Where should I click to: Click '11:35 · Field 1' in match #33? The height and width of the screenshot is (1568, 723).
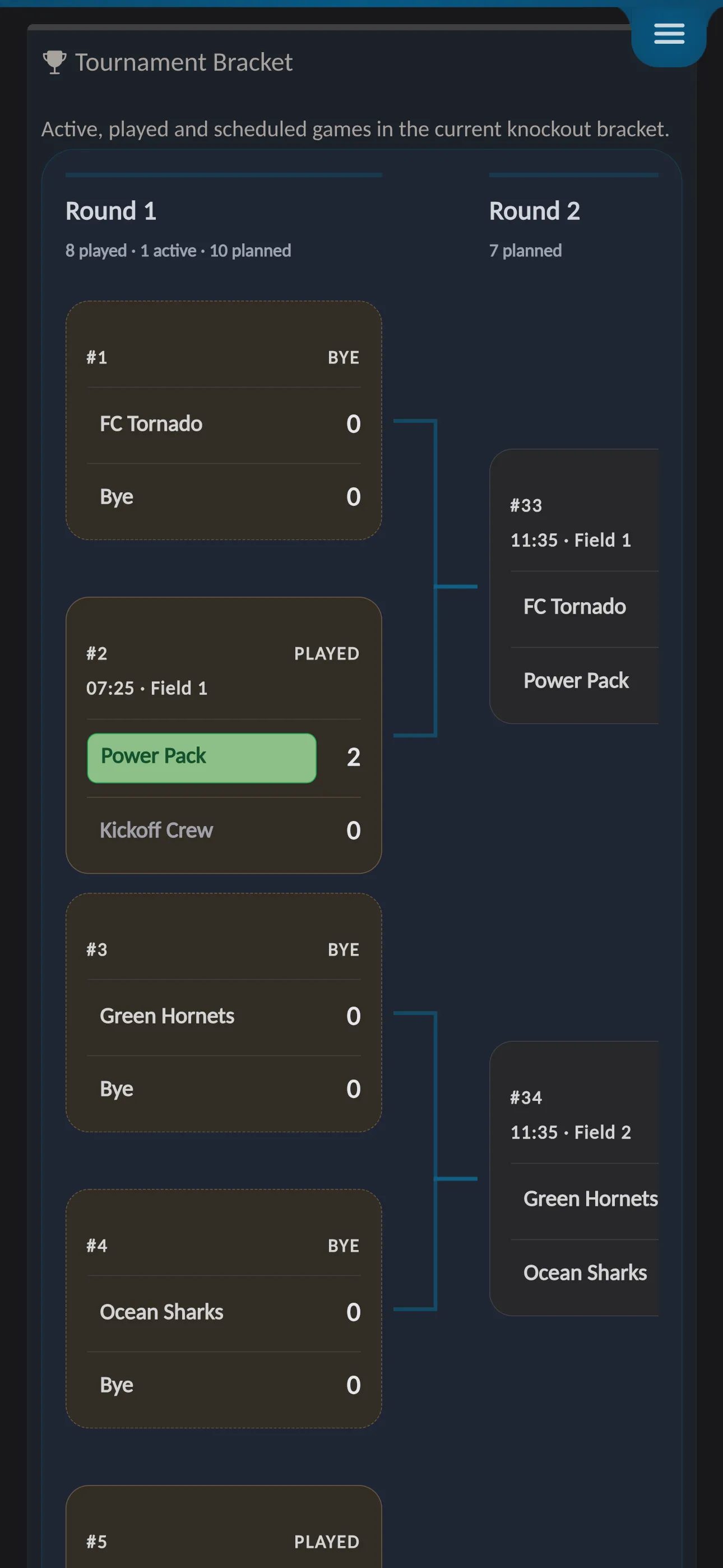571,540
